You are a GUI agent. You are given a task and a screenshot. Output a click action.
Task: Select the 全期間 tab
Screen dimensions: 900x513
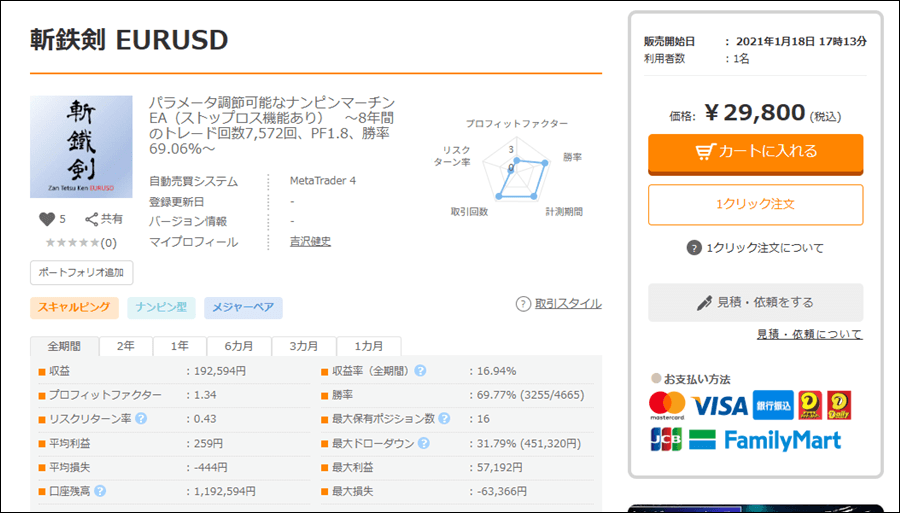65,346
